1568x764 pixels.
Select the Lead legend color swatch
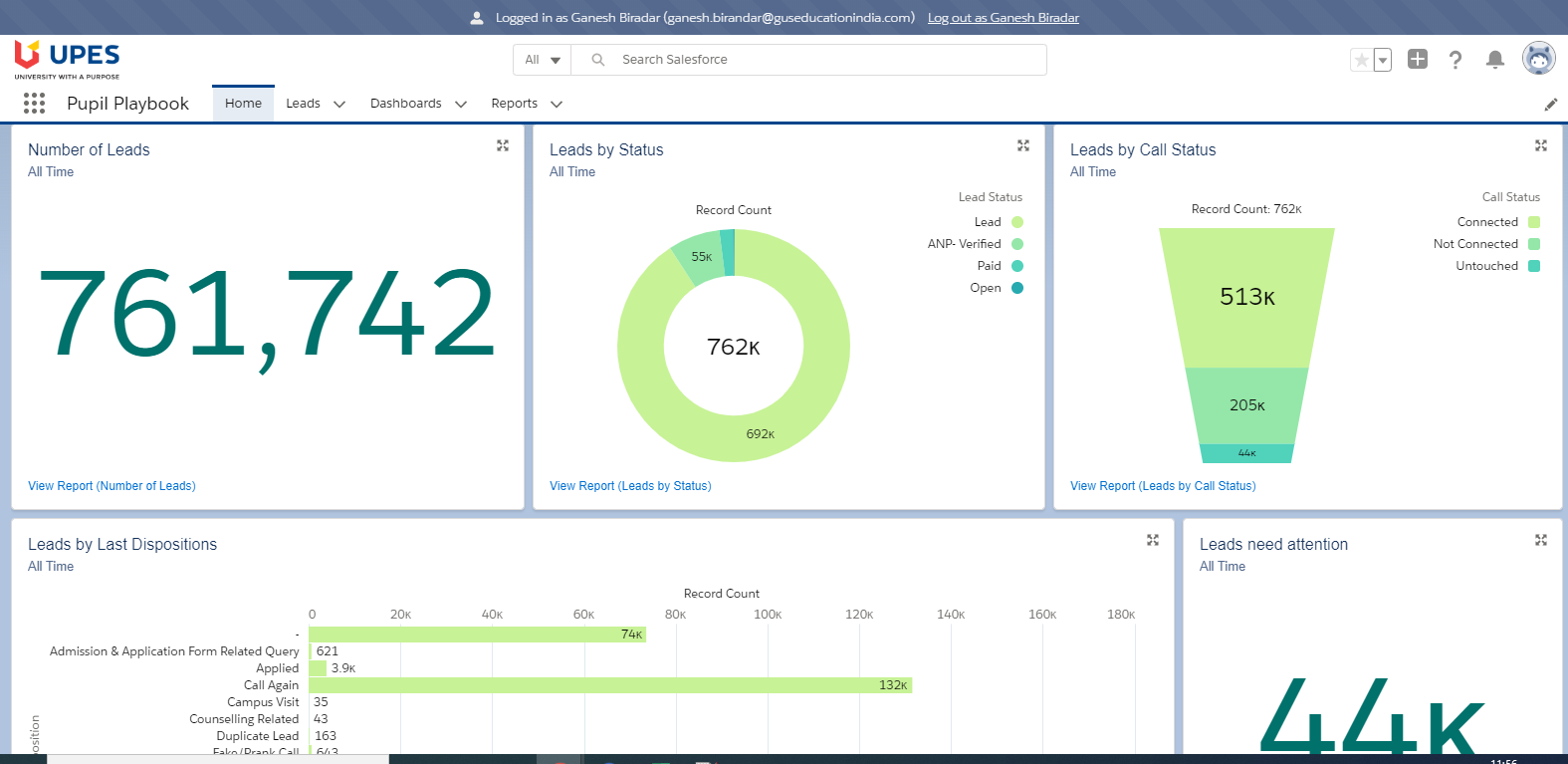pos(1017,222)
